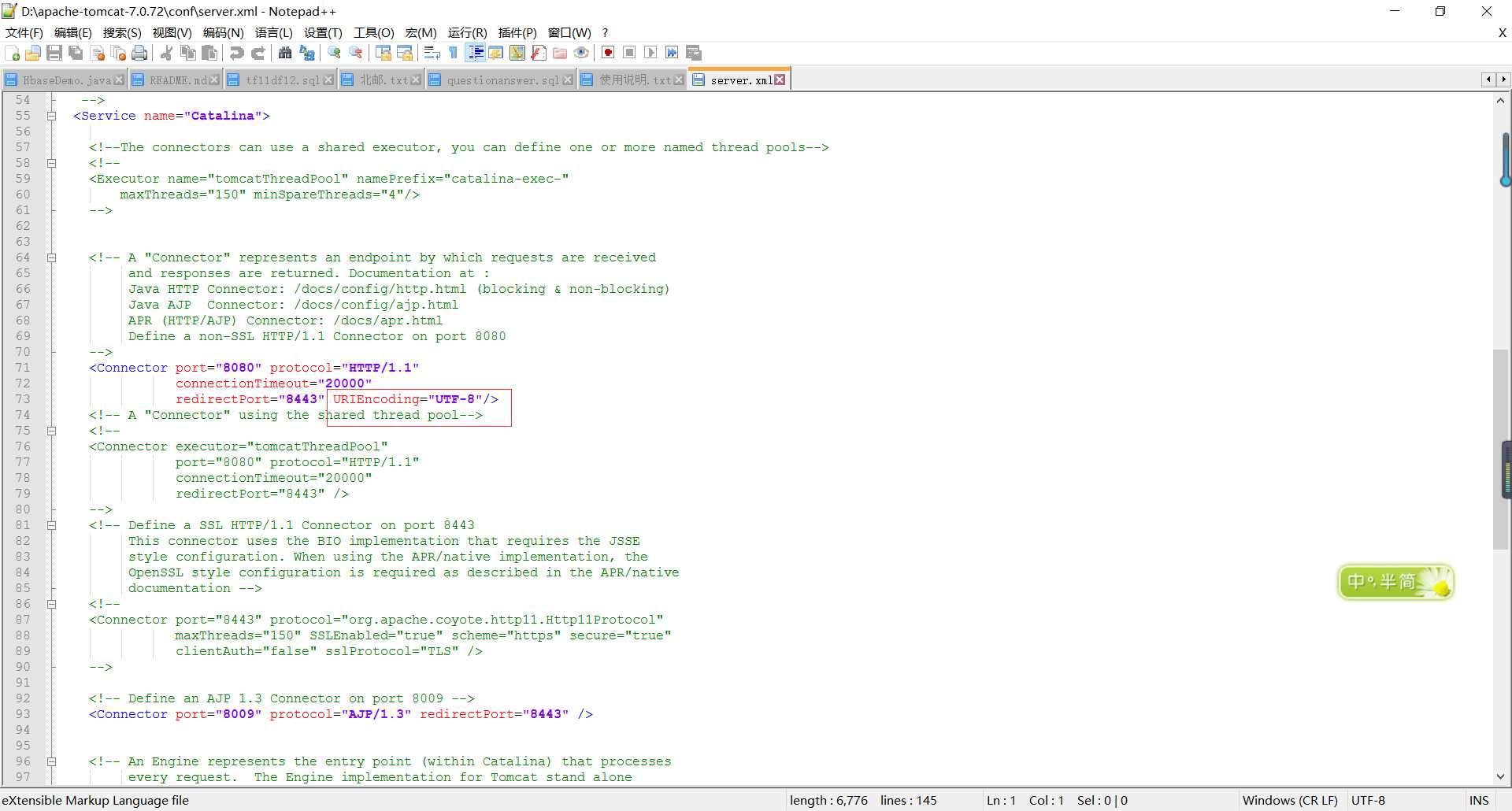Open Function List panel
Viewport: 1512px width, 811px height.
coord(539,53)
